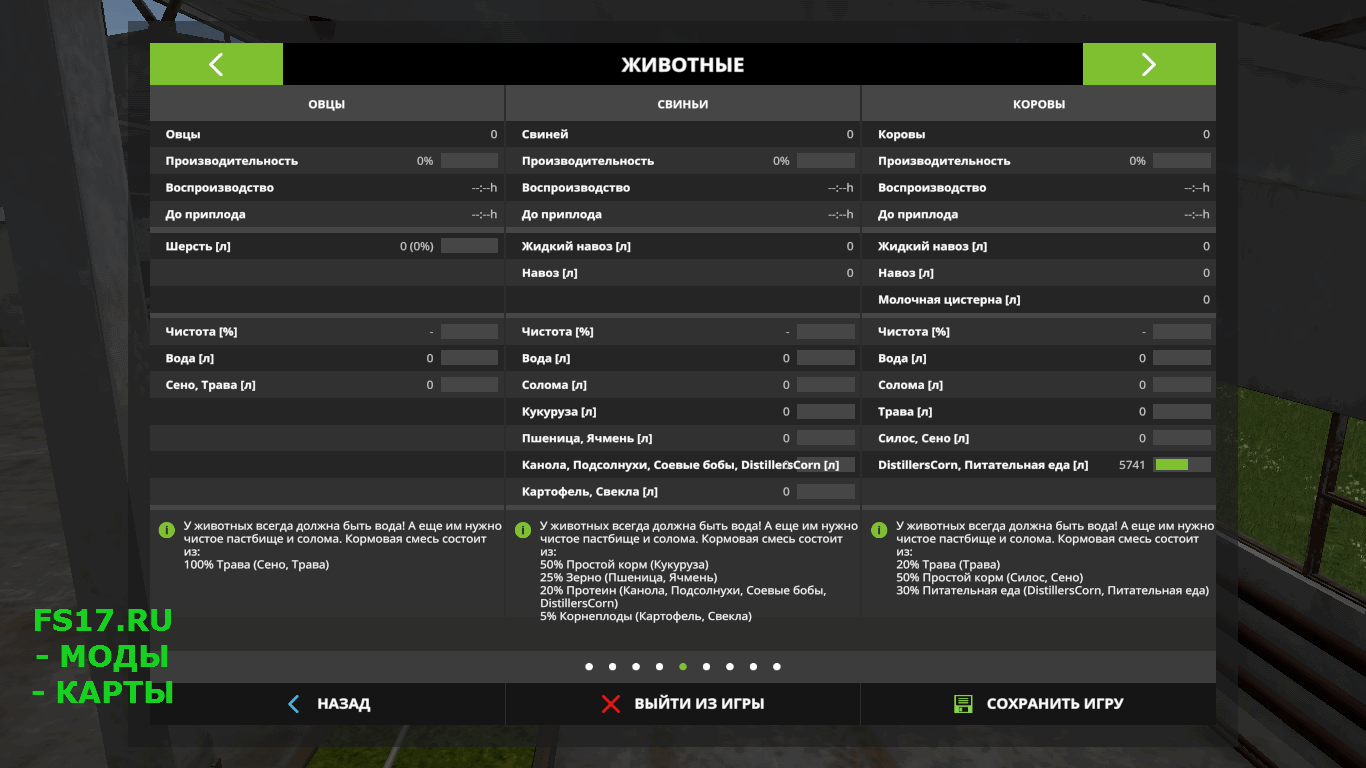Click info icon in the Коровы column

pyautogui.click(x=879, y=530)
